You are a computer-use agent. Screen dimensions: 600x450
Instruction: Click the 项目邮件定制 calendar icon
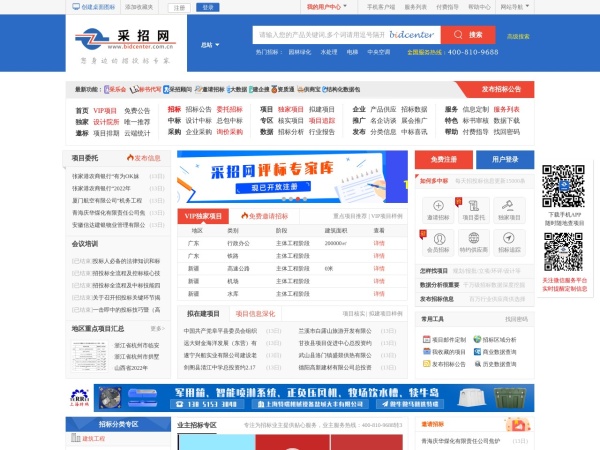pos(425,339)
